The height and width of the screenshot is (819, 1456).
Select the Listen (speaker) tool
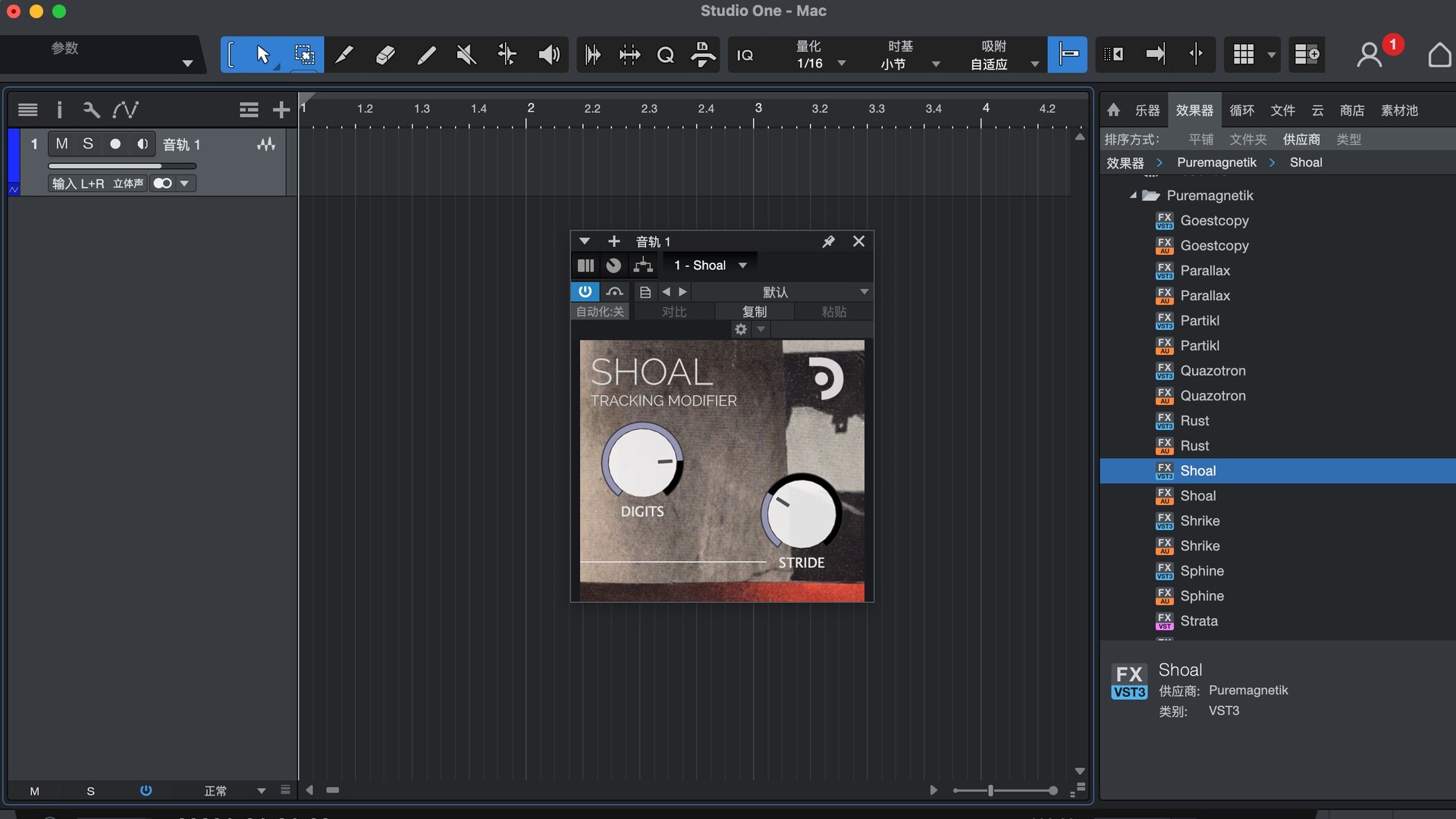pos(548,55)
